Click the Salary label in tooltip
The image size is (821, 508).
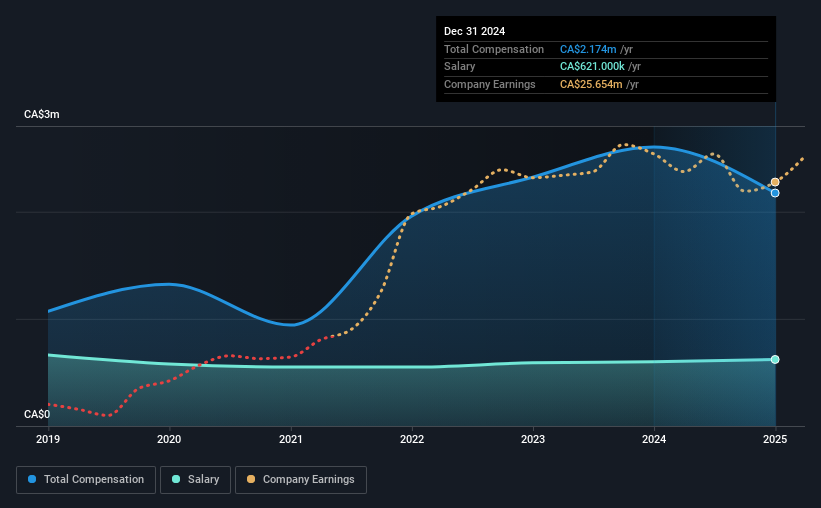460,67
